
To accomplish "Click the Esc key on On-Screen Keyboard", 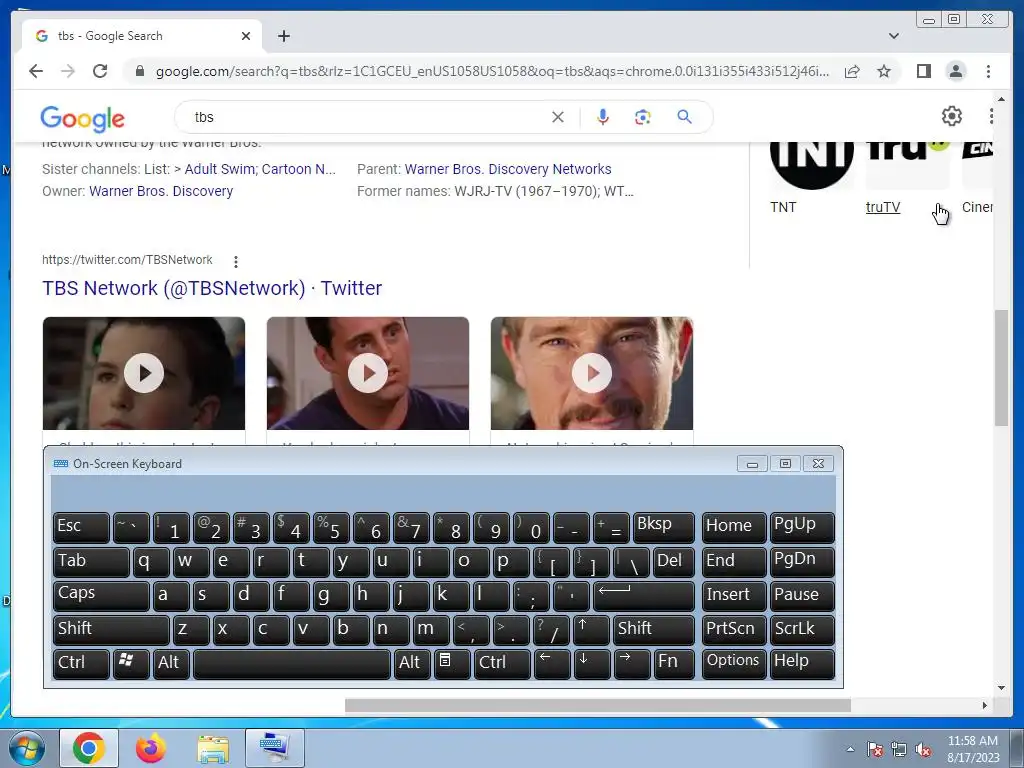I will click(x=82, y=528).
